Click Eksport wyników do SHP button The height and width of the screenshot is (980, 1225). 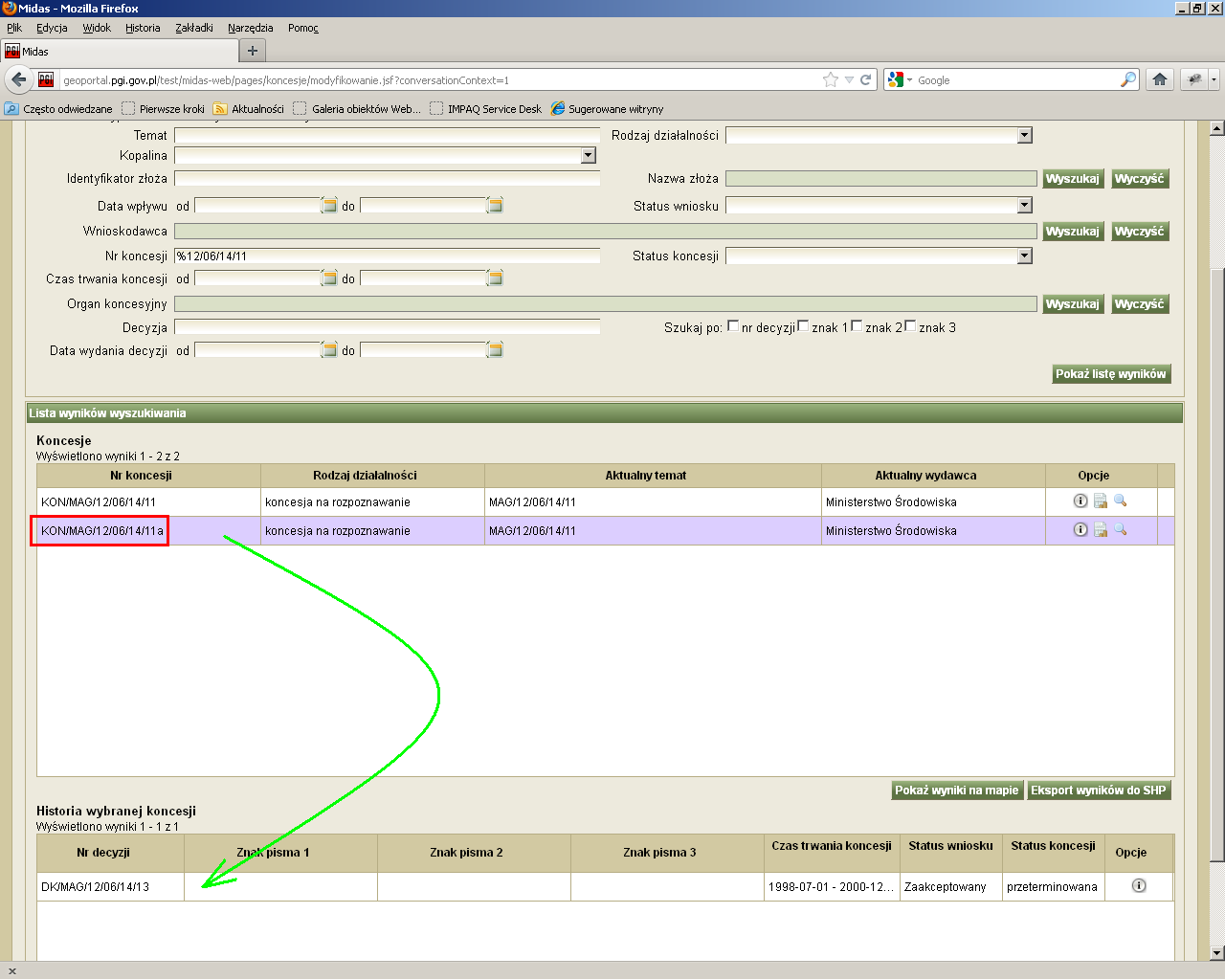[x=1099, y=791]
